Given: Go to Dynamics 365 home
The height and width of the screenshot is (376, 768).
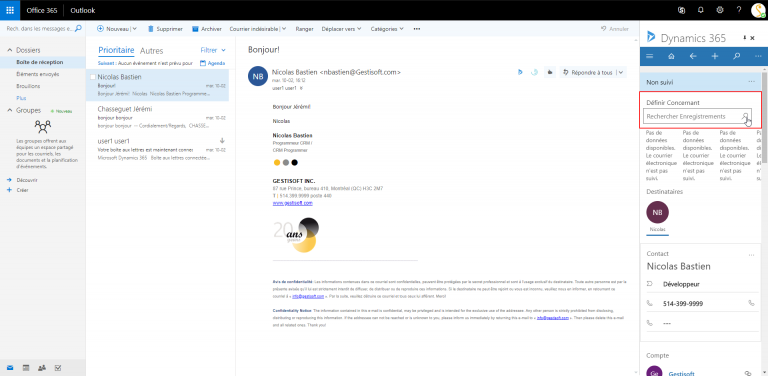Looking at the screenshot, I should click(672, 56).
